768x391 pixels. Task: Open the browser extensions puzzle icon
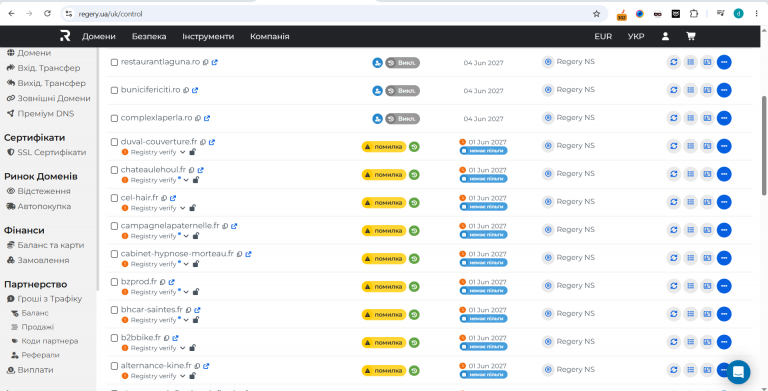694,14
